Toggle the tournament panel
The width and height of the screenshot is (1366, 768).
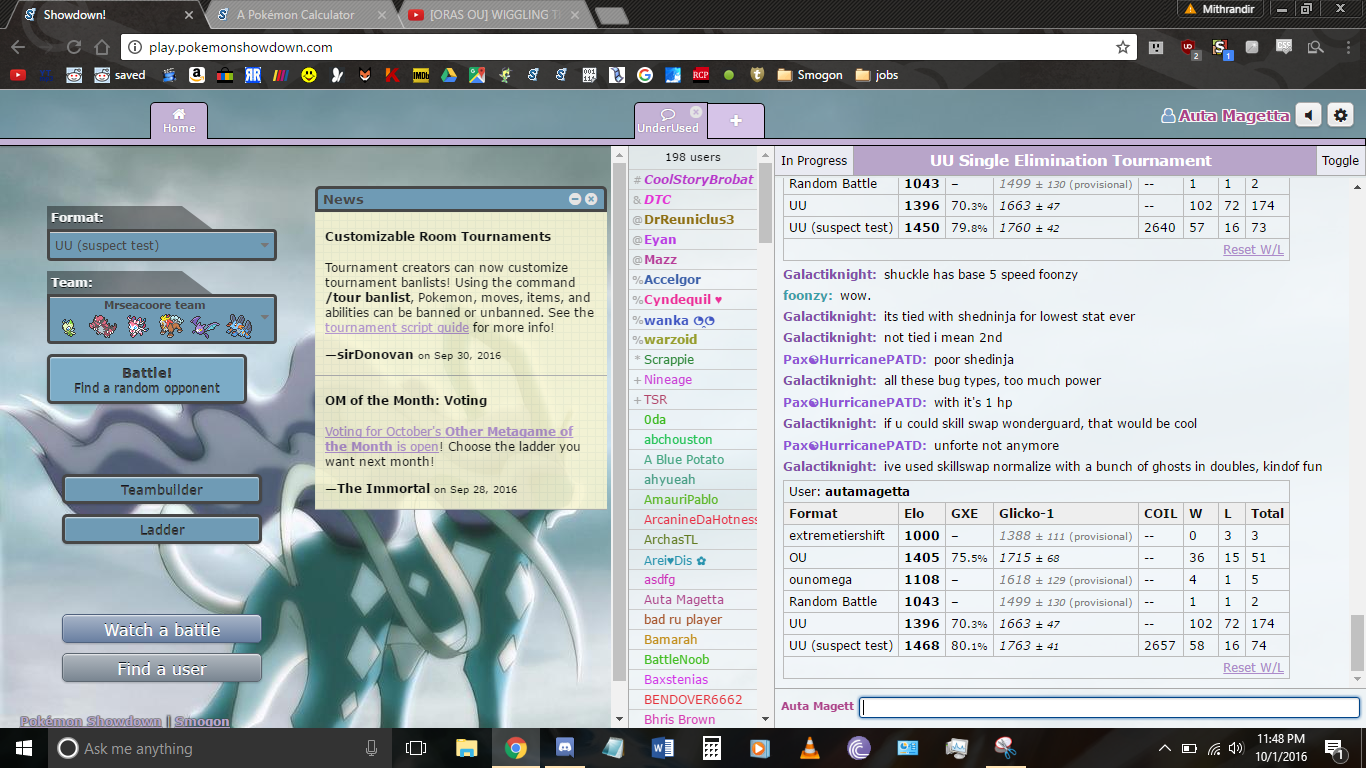[x=1340, y=160]
